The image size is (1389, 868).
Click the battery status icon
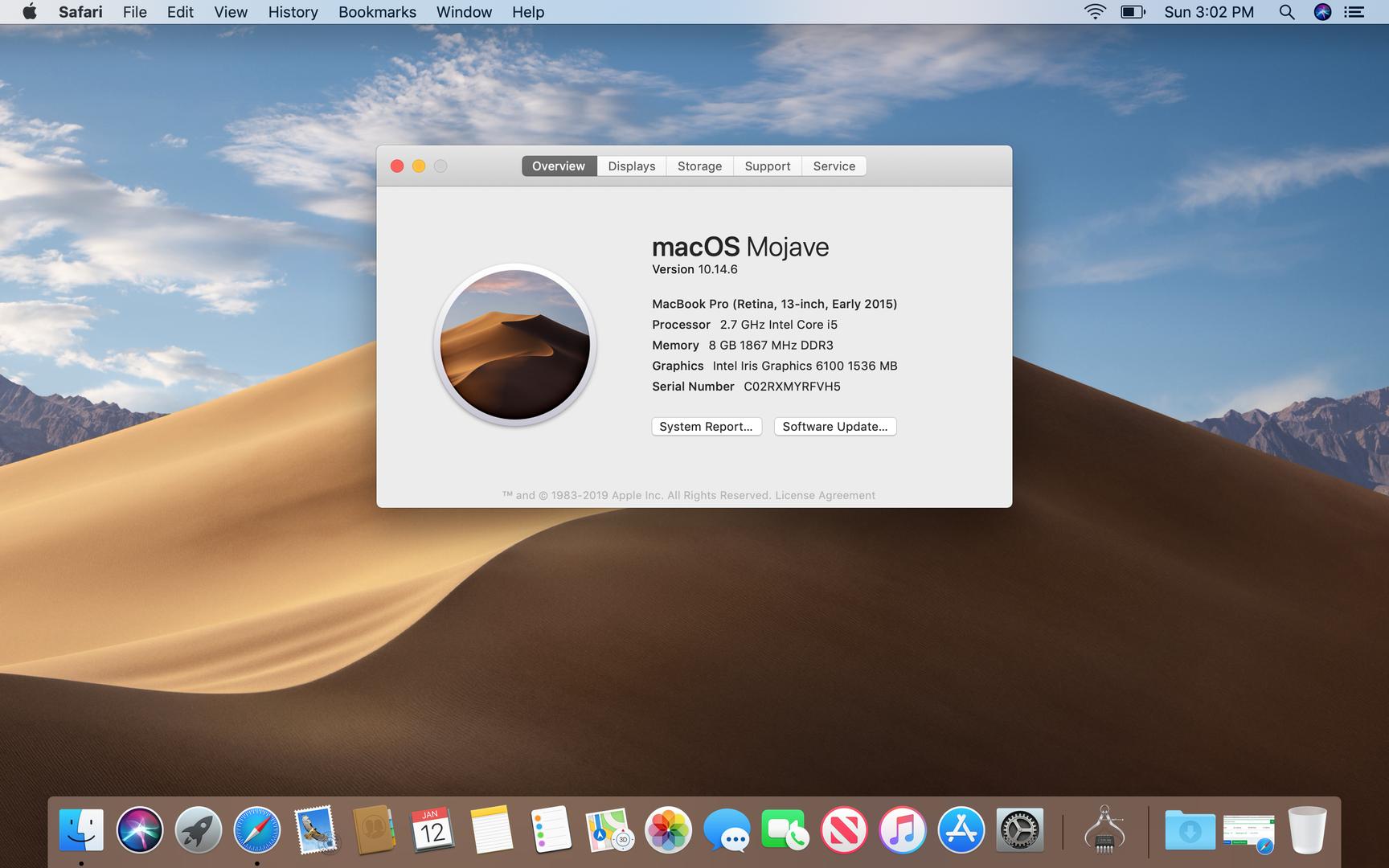point(1133,12)
